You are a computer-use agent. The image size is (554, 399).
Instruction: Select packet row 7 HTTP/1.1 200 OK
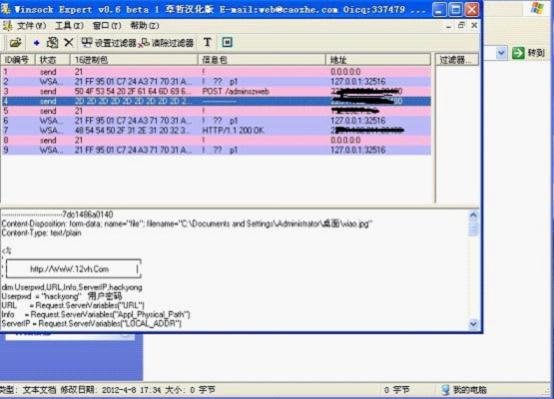pos(216,130)
